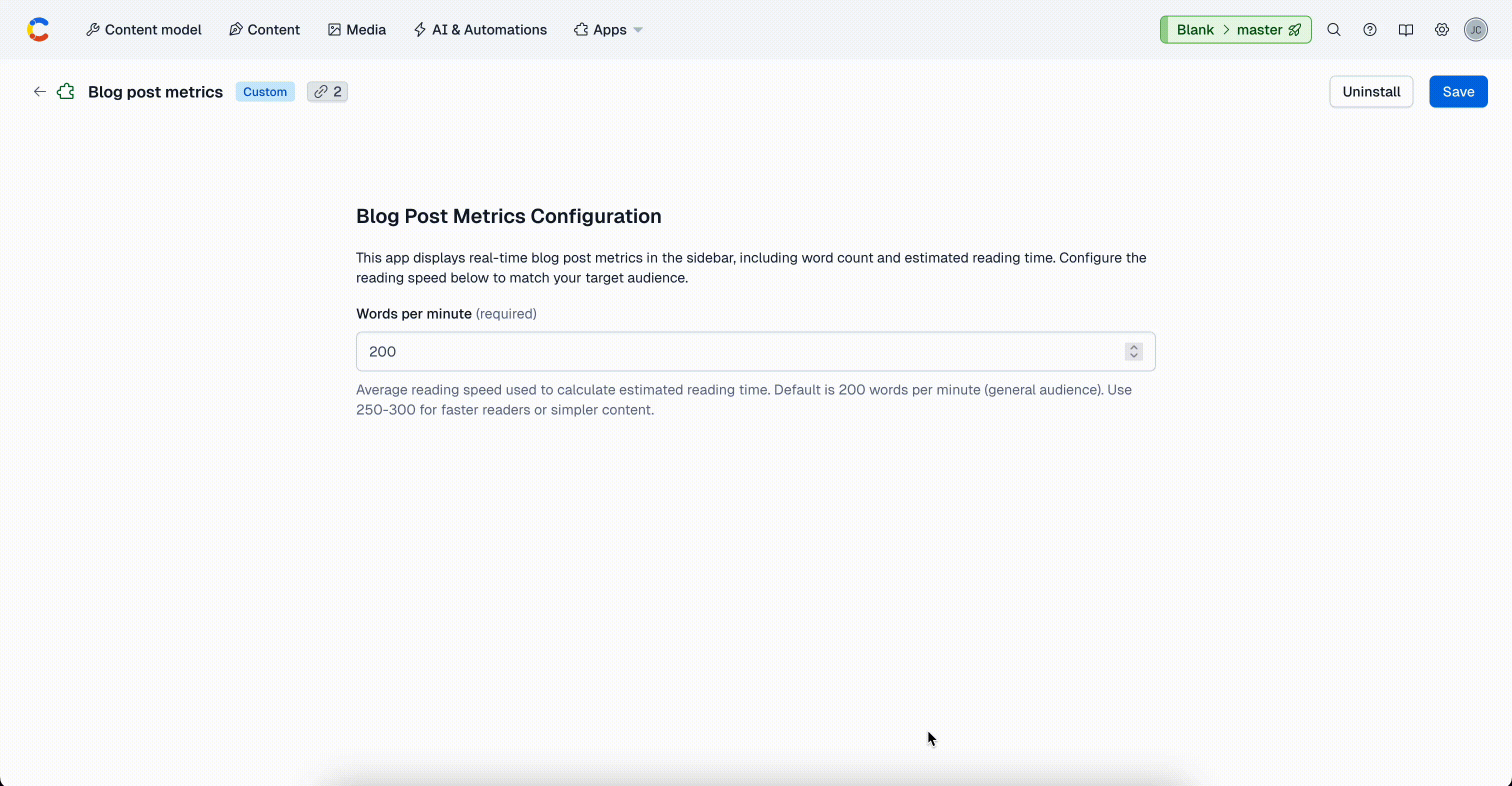Decrease words per minute with down arrow
The width and height of the screenshot is (1512, 786).
(1133, 355)
